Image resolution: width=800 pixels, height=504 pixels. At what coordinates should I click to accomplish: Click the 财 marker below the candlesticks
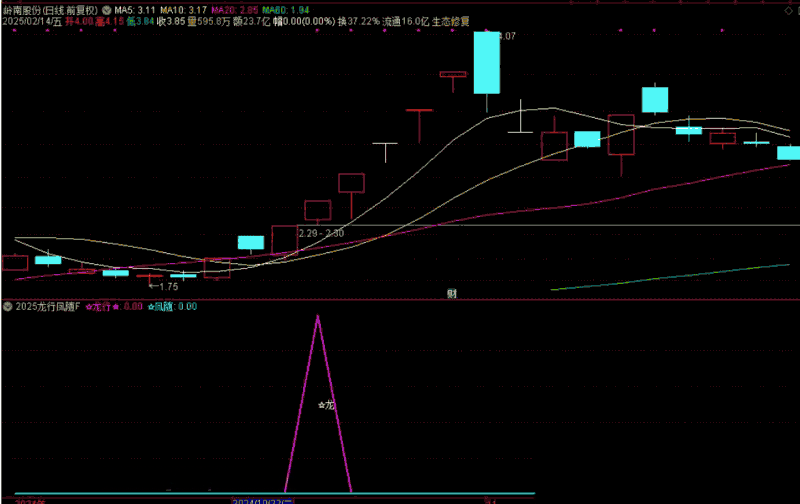(452, 293)
